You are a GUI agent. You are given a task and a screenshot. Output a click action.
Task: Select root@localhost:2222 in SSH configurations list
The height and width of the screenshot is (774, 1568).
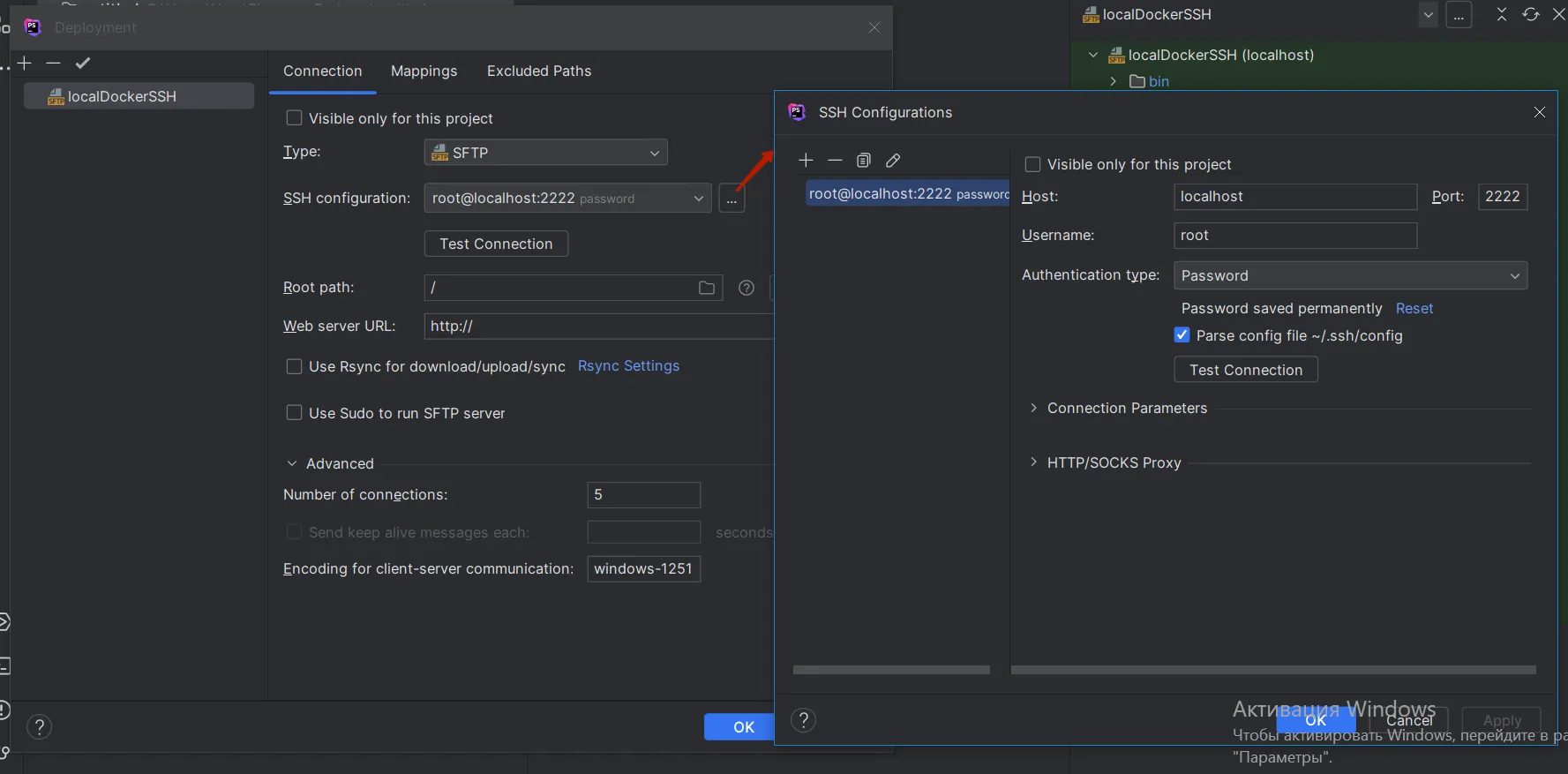coord(907,194)
